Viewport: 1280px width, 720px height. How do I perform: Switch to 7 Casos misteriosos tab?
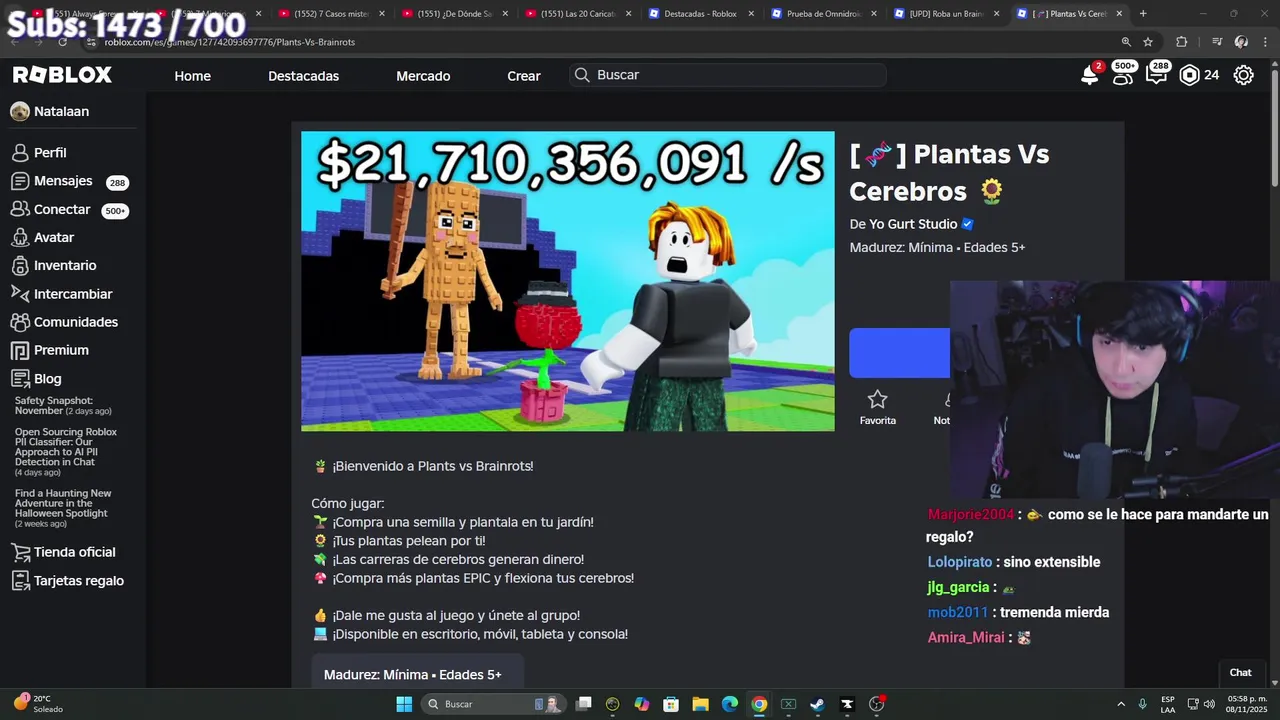(x=331, y=13)
